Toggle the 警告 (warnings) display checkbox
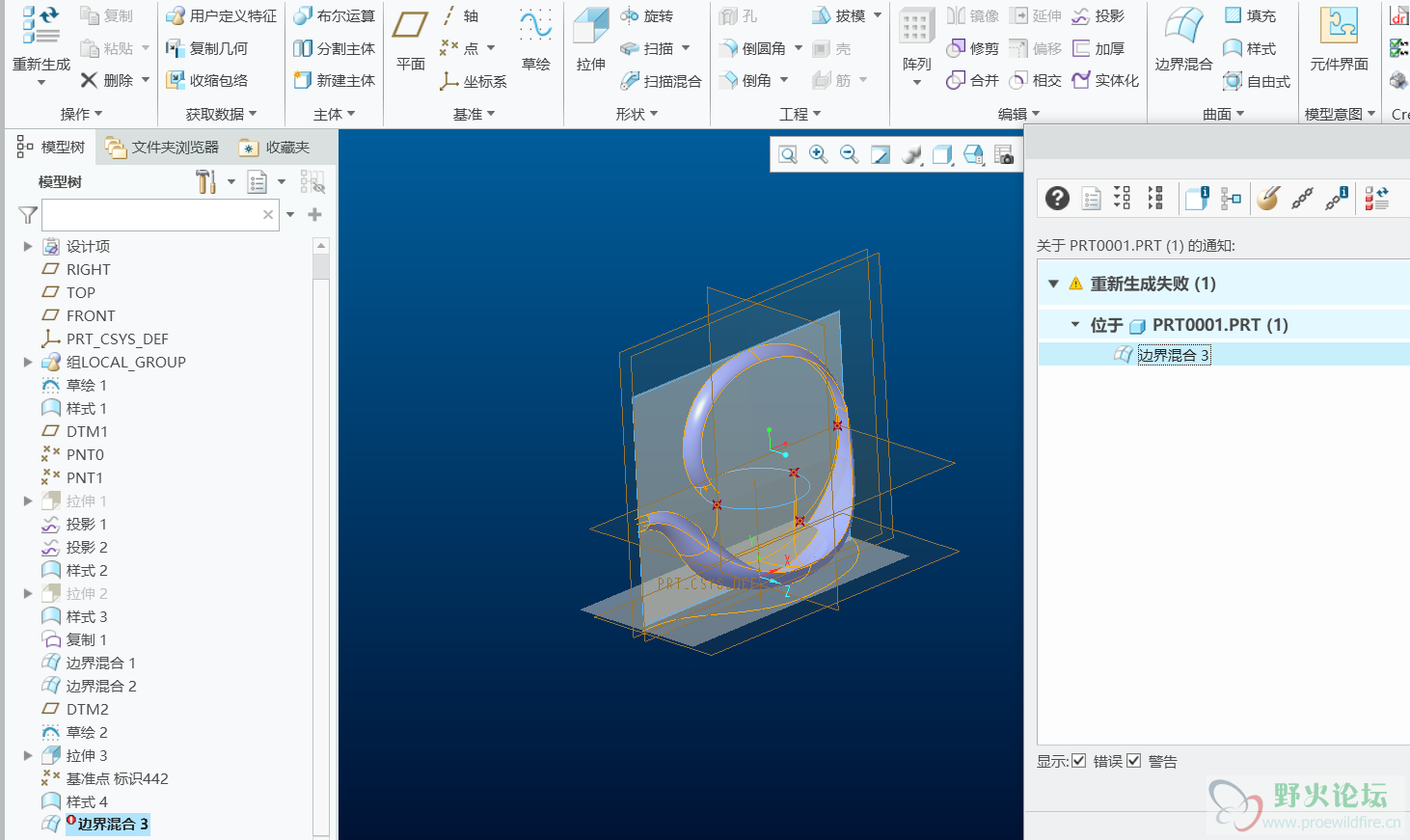Viewport: 1410px width, 840px height. (x=1133, y=761)
